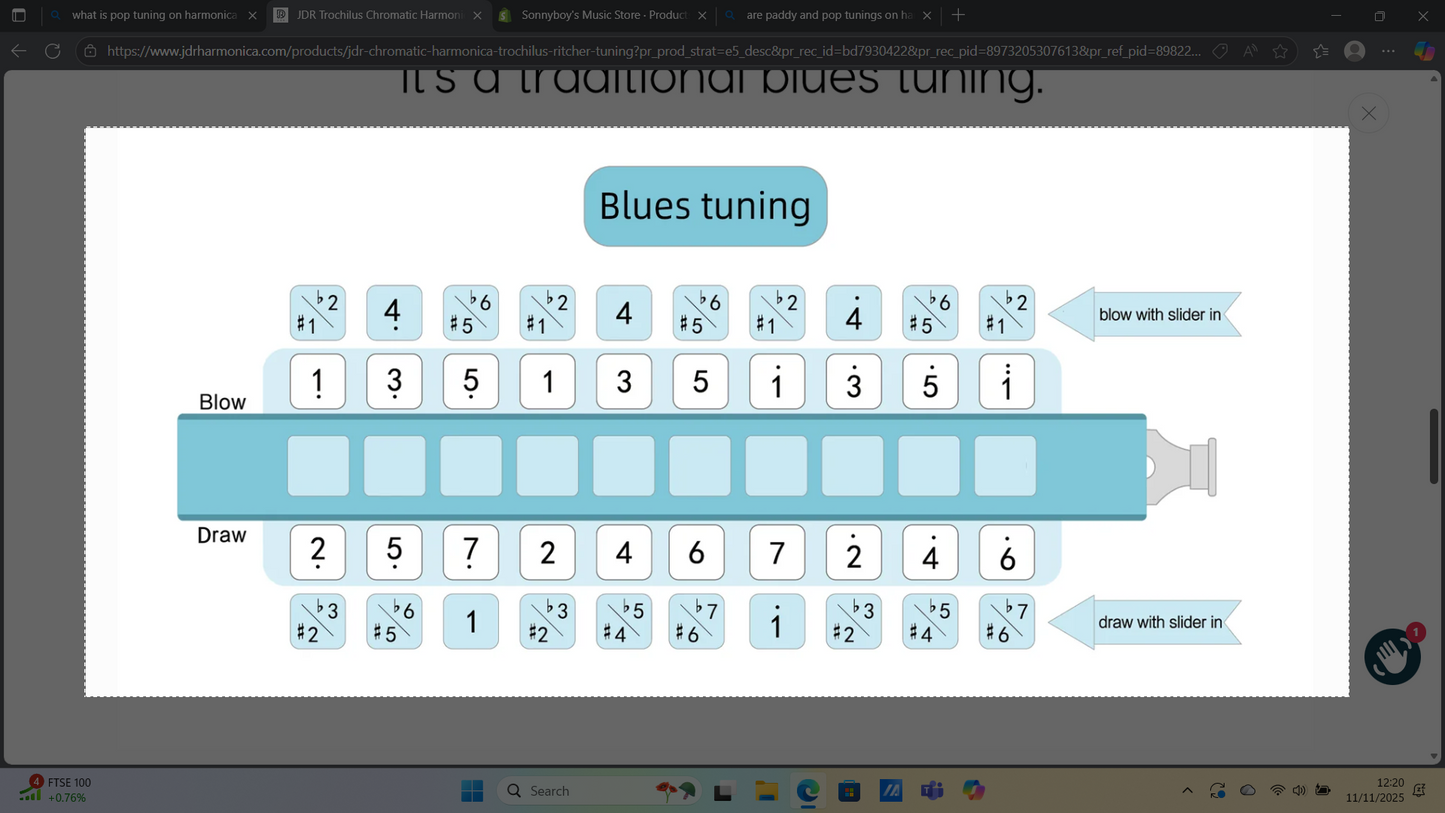The height and width of the screenshot is (813, 1445).
Task: Open the Shopify chat bubble
Action: (1392, 656)
